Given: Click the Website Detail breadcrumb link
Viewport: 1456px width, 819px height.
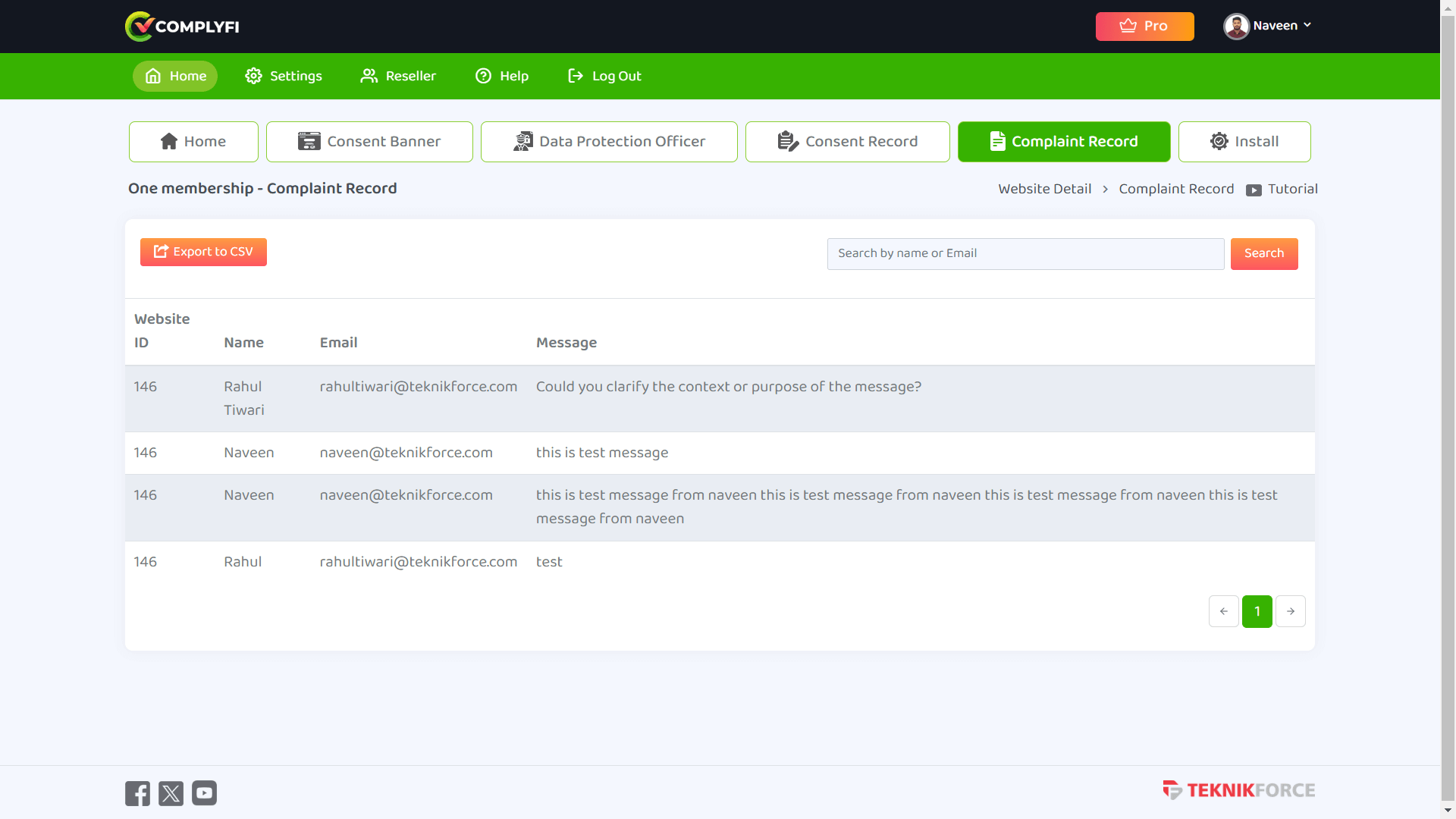Looking at the screenshot, I should [1044, 189].
